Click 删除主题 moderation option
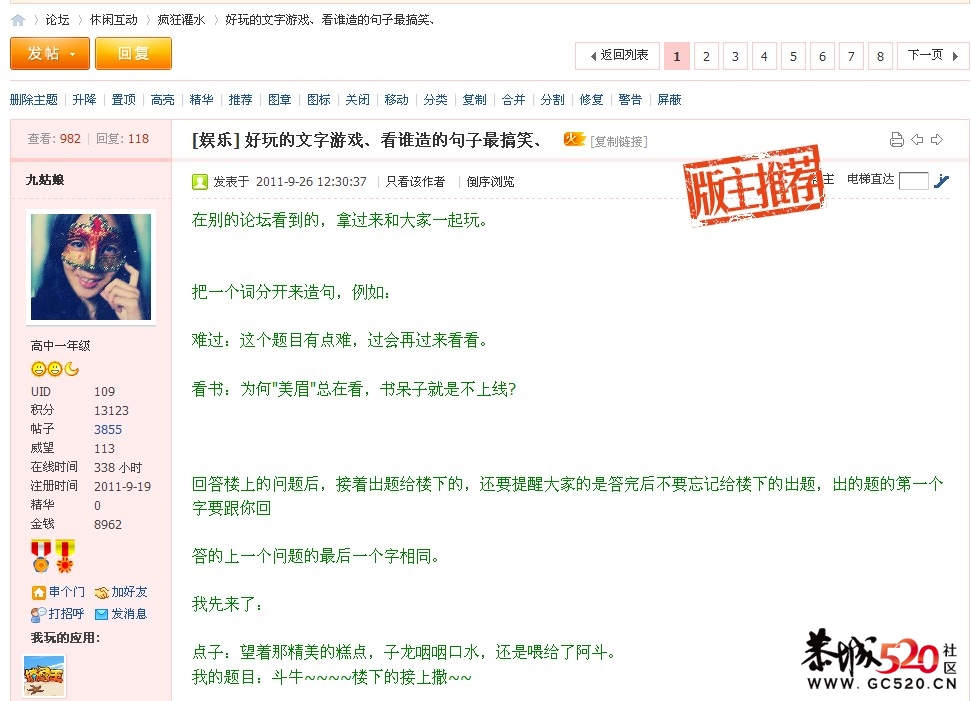971x701 pixels. click(34, 100)
